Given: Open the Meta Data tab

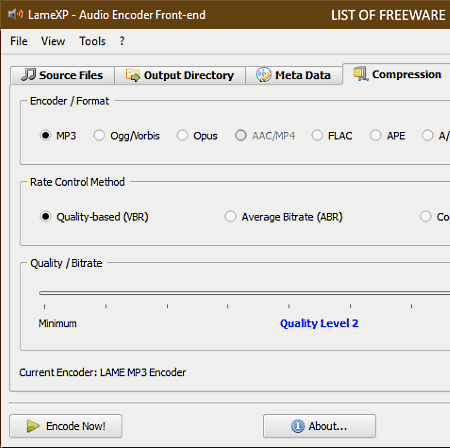Looking at the screenshot, I should 294,75.
